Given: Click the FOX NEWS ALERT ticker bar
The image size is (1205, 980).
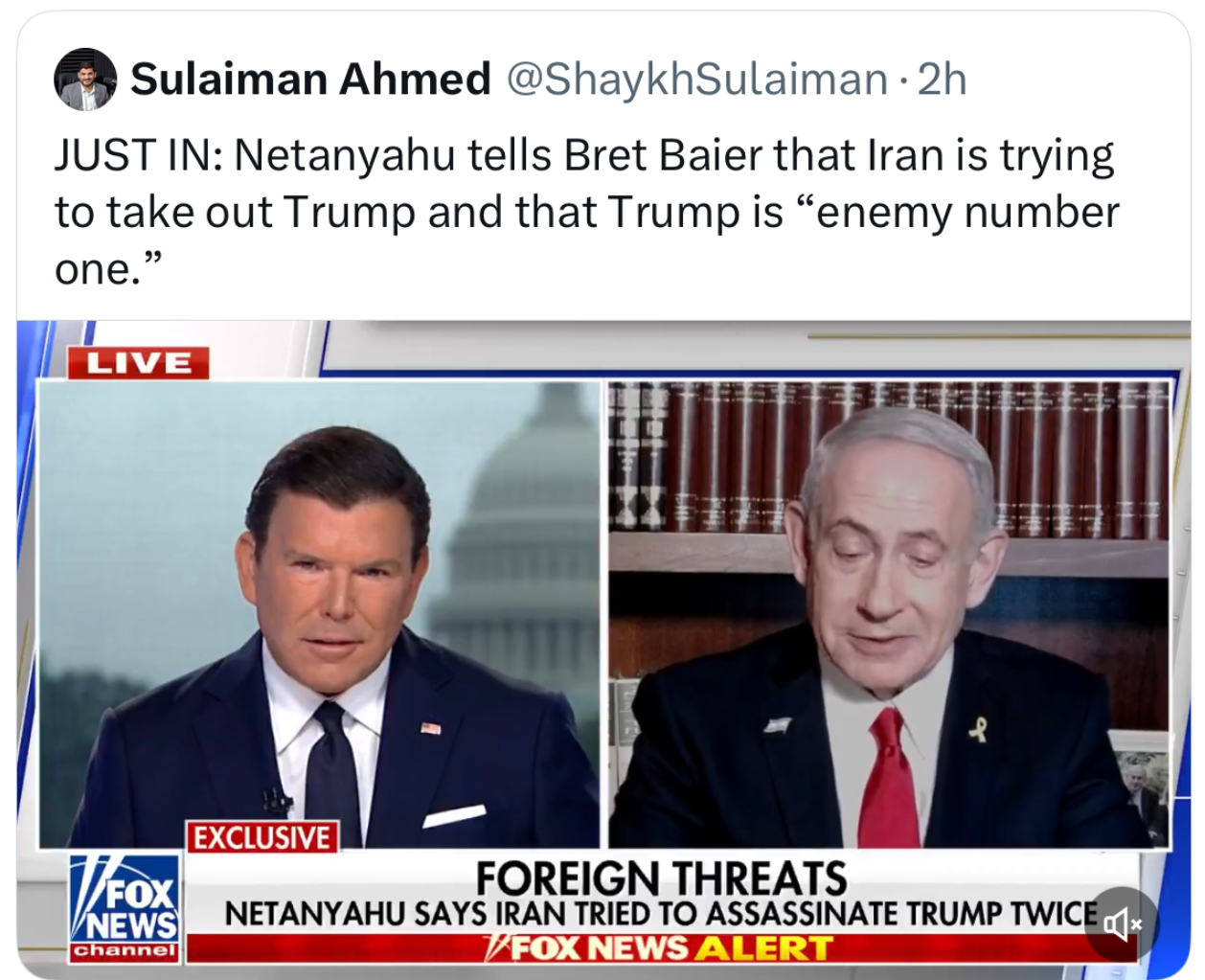Looking at the screenshot, I should (661, 948).
